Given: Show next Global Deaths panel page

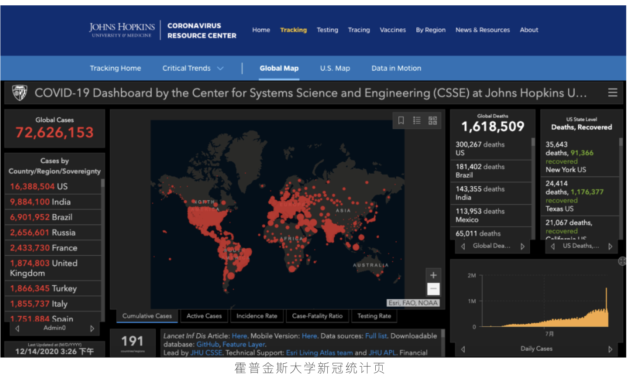Looking at the screenshot, I should [522, 246].
